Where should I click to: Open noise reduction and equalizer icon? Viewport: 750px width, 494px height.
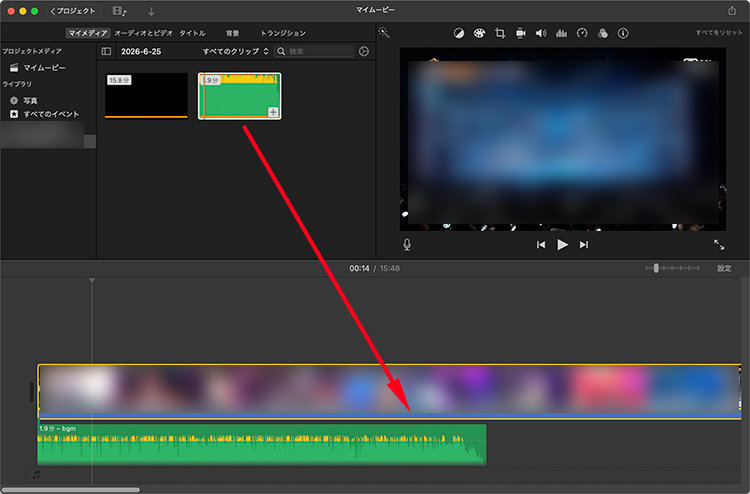point(561,33)
